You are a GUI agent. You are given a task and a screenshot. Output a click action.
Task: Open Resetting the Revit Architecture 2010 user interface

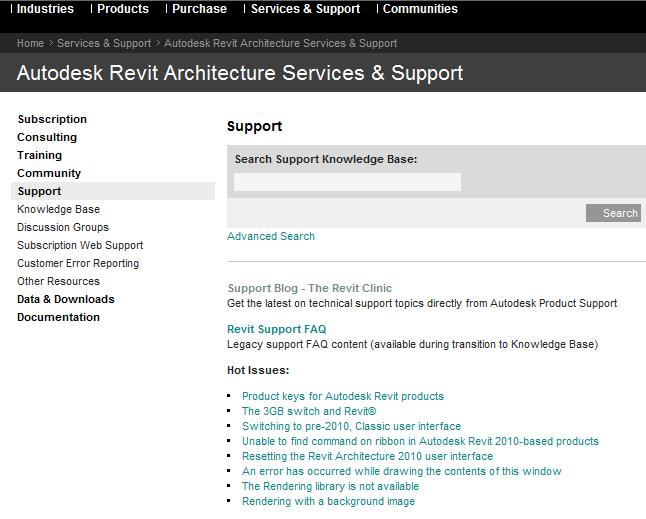pos(367,456)
